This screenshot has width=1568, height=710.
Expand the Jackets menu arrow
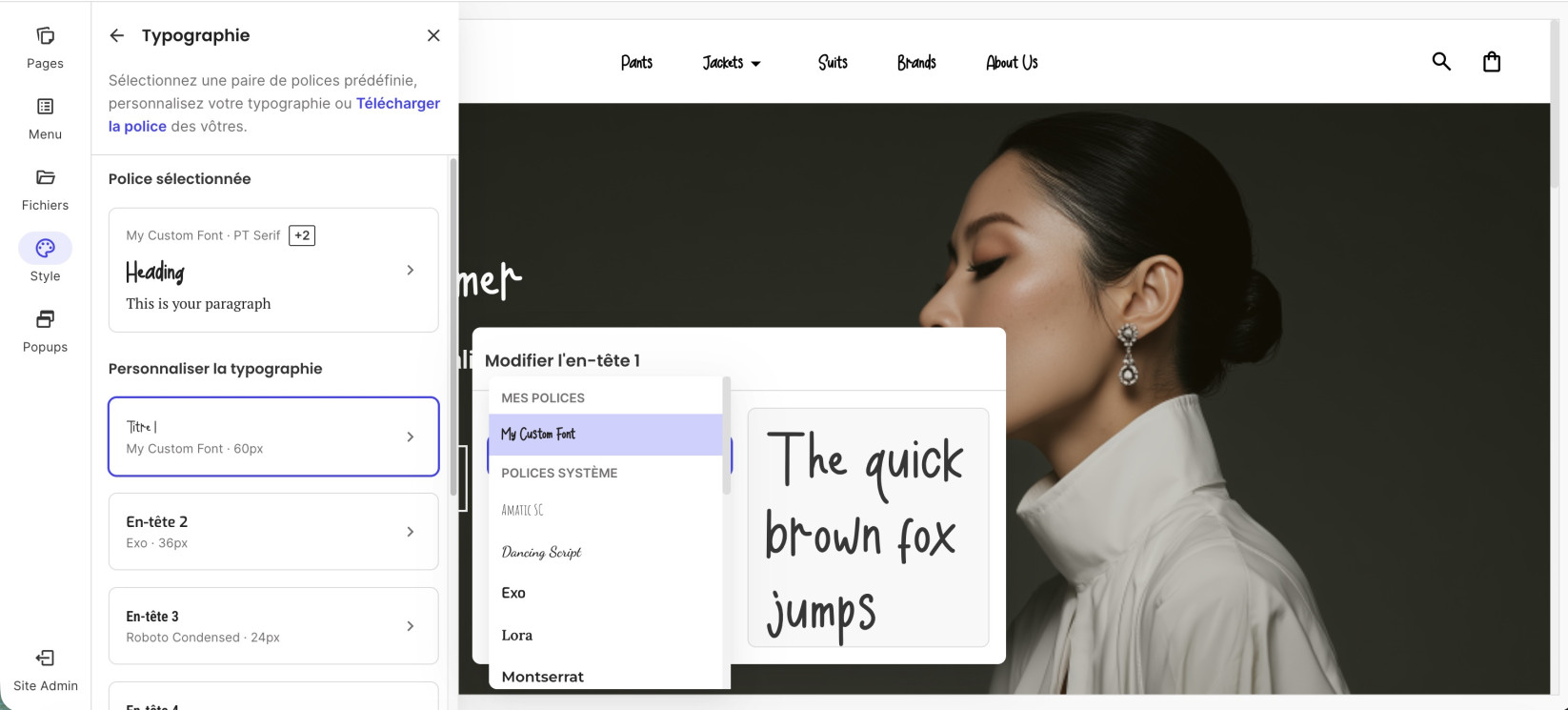pyautogui.click(x=756, y=64)
